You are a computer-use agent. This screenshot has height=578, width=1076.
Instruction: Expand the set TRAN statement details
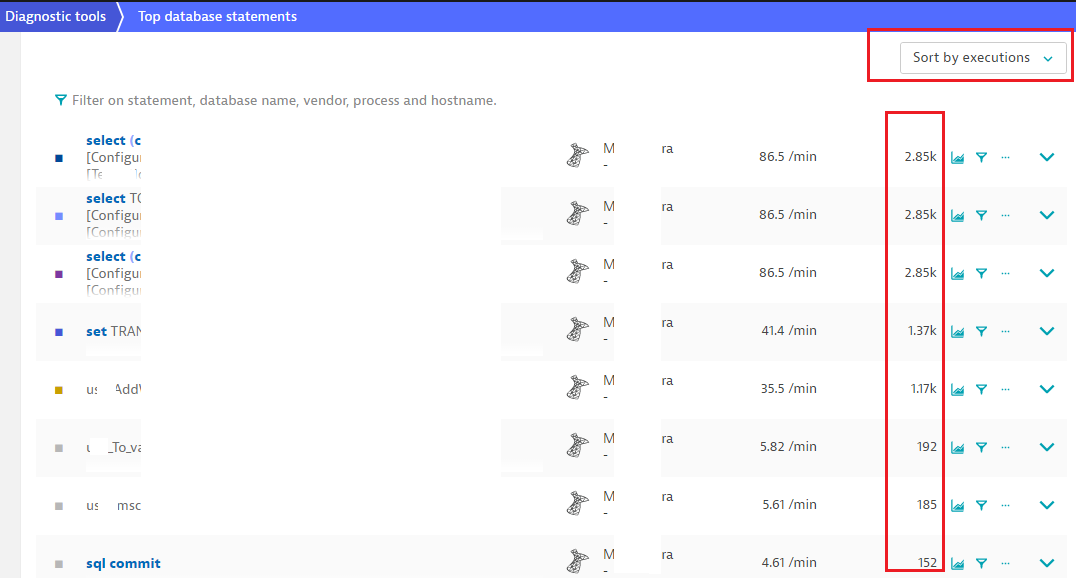click(x=1047, y=331)
